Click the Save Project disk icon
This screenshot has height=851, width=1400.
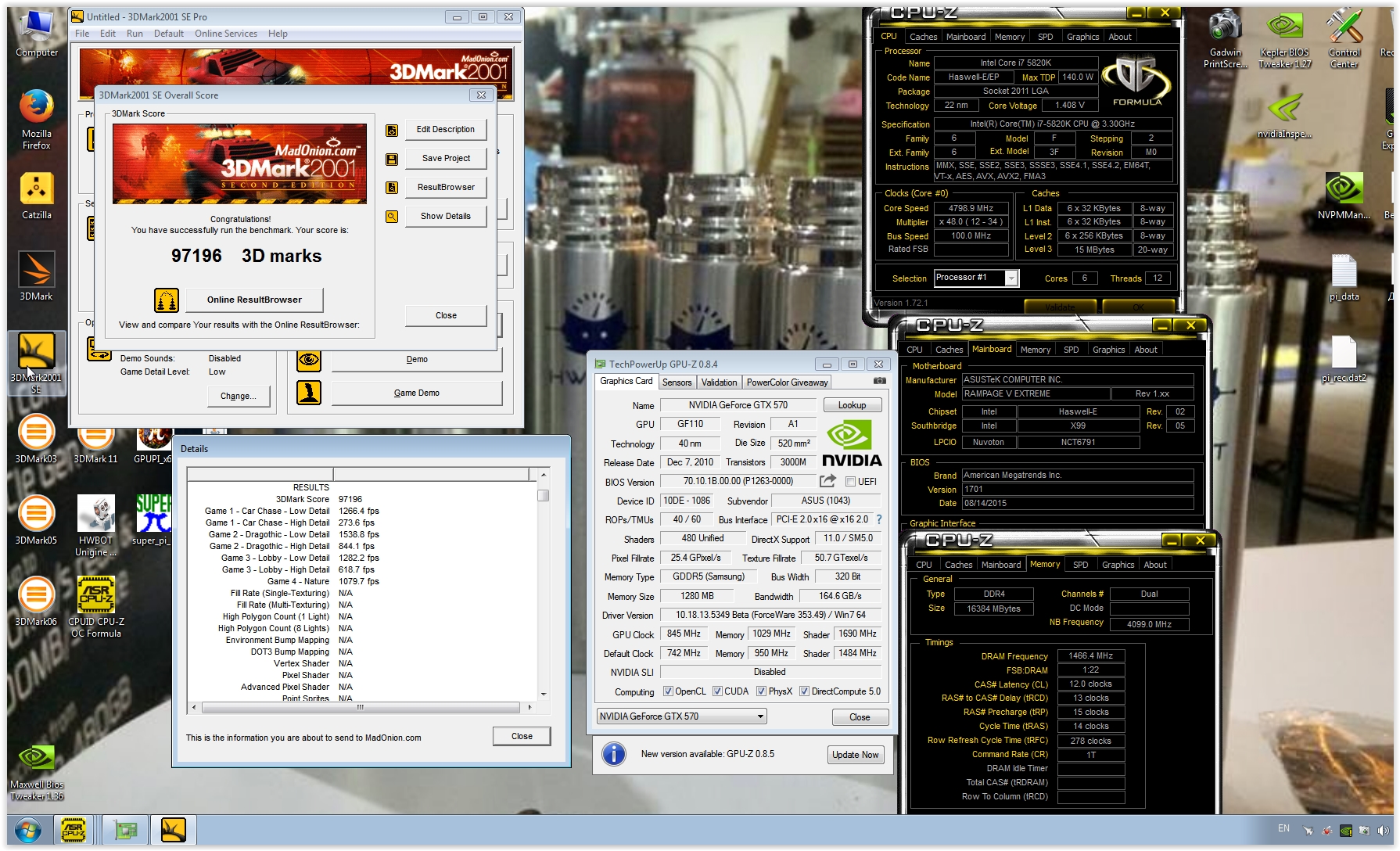tap(392, 159)
